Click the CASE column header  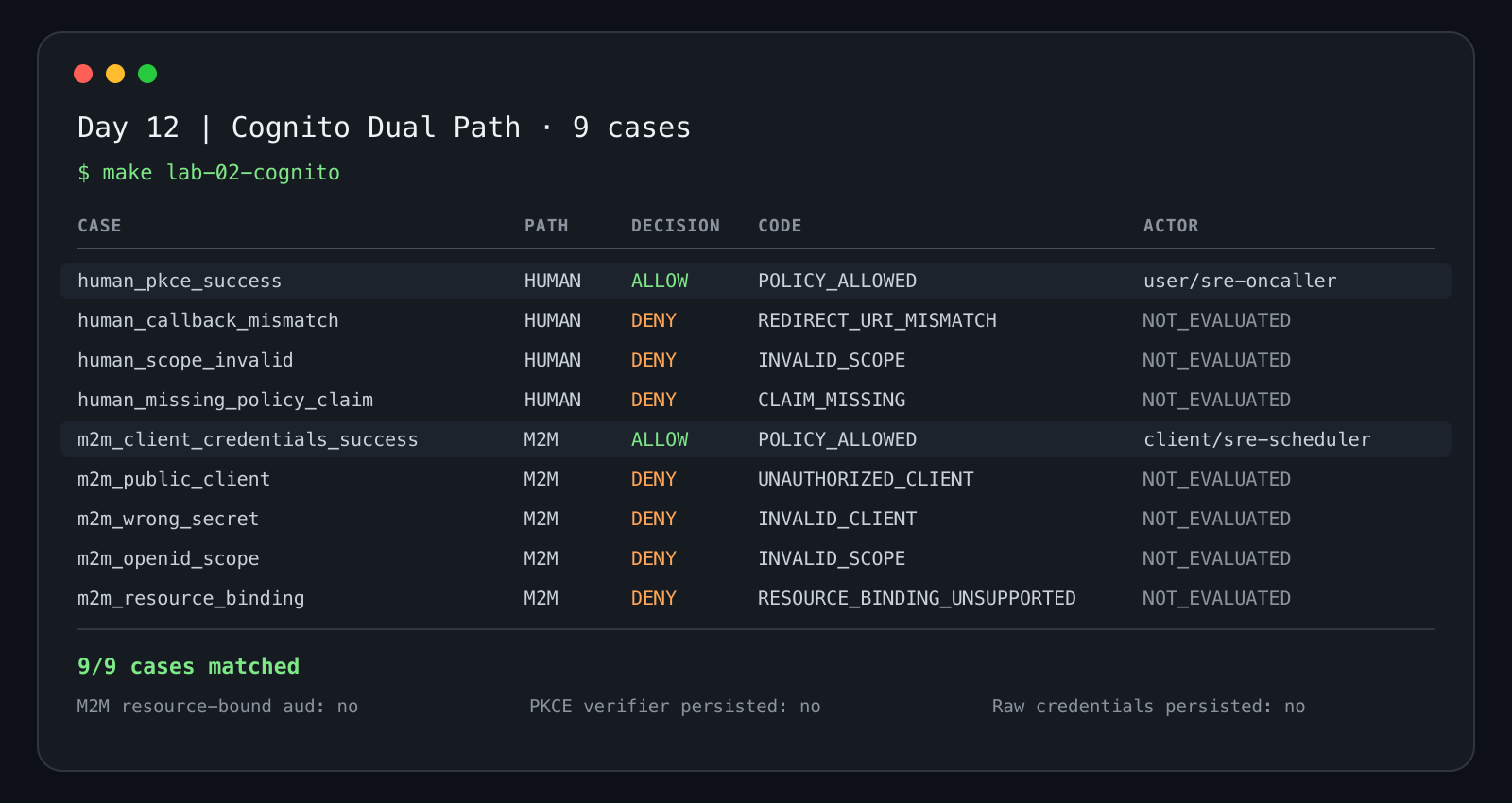pyautogui.click(x=99, y=226)
